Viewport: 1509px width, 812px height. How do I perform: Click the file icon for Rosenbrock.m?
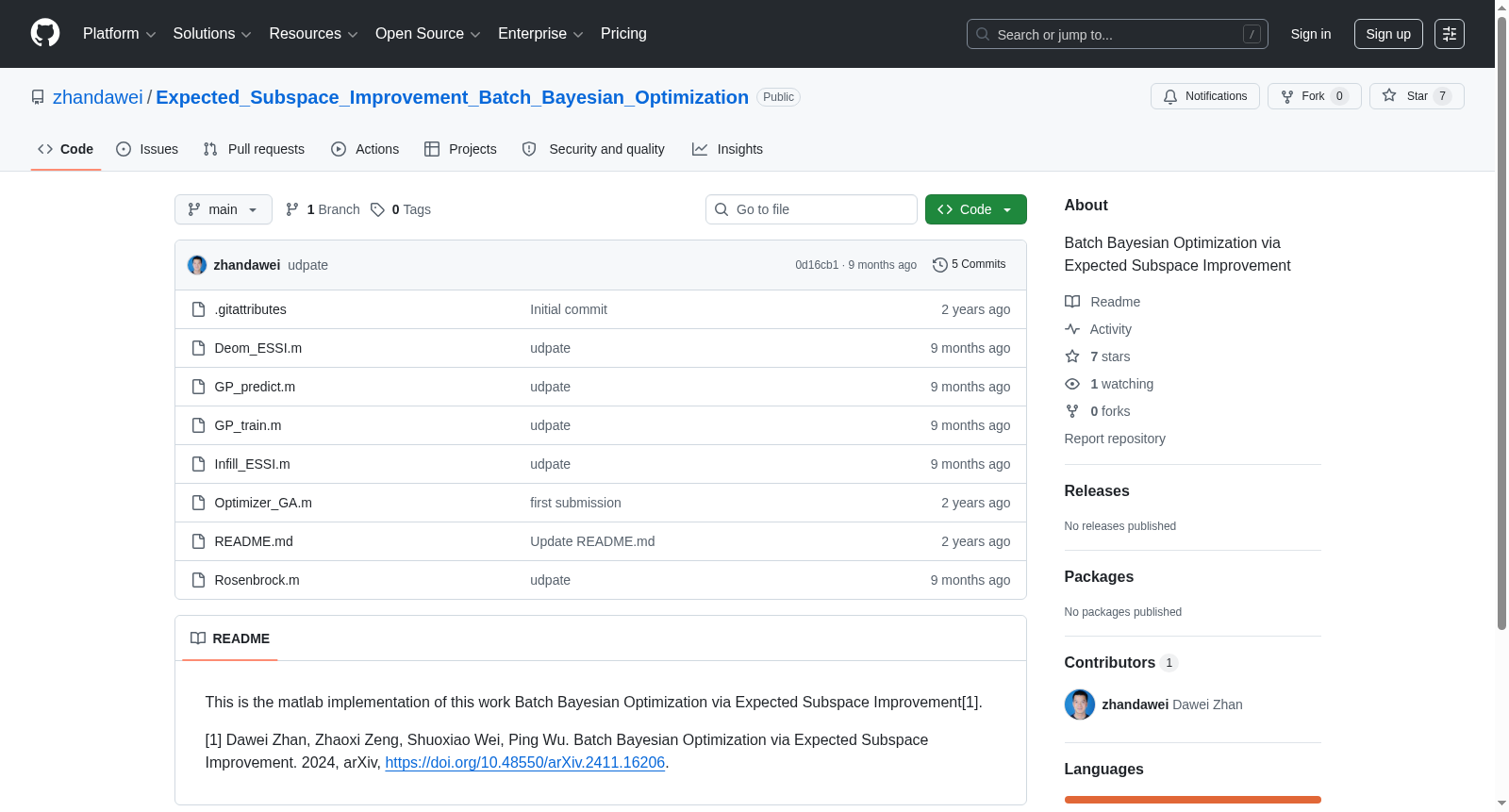pyautogui.click(x=198, y=580)
